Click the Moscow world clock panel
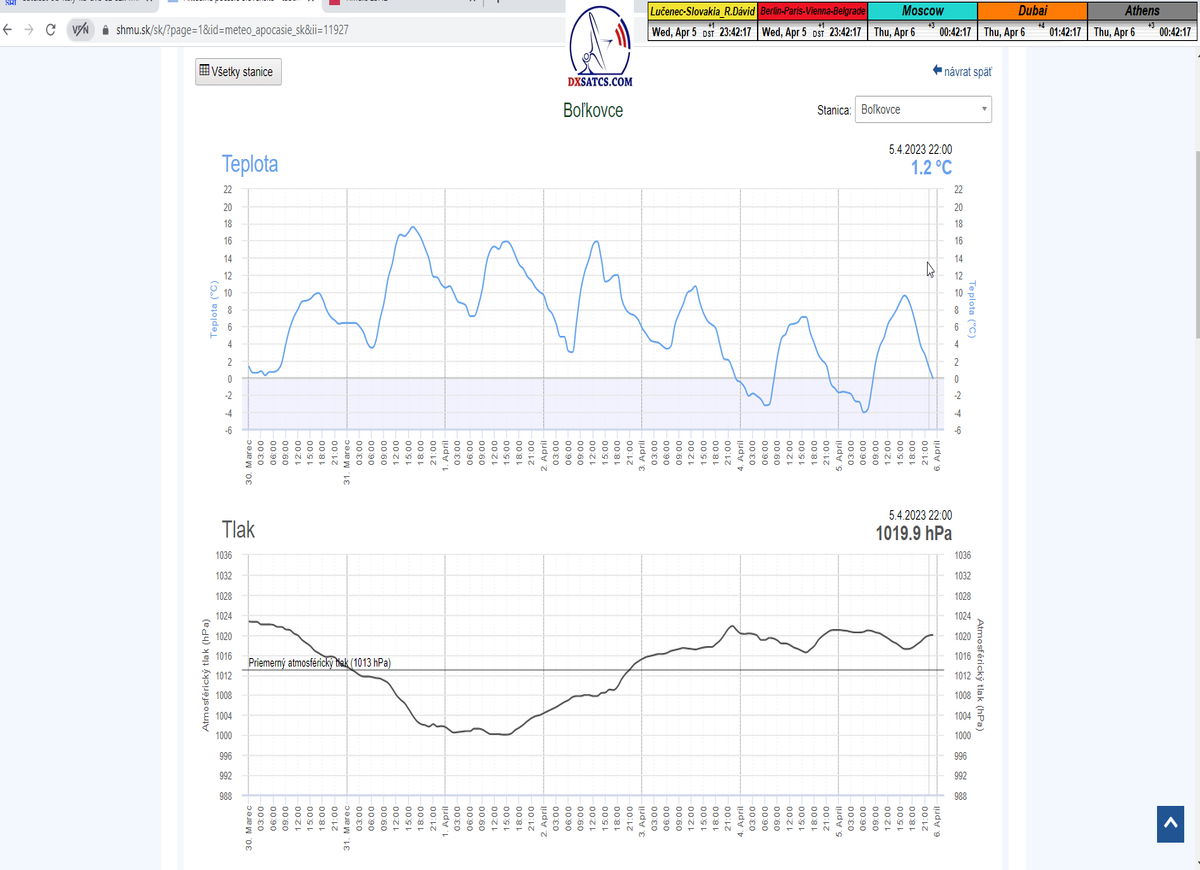This screenshot has width=1200, height=870. (922, 21)
